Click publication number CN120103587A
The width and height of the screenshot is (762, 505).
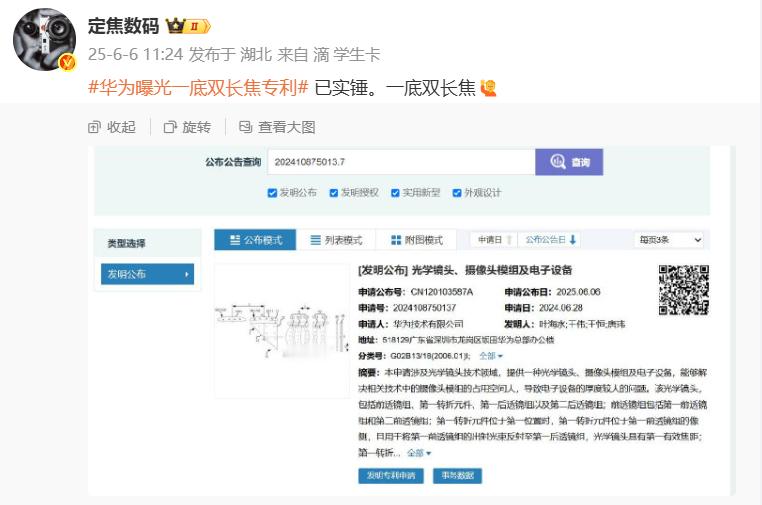tap(441, 292)
